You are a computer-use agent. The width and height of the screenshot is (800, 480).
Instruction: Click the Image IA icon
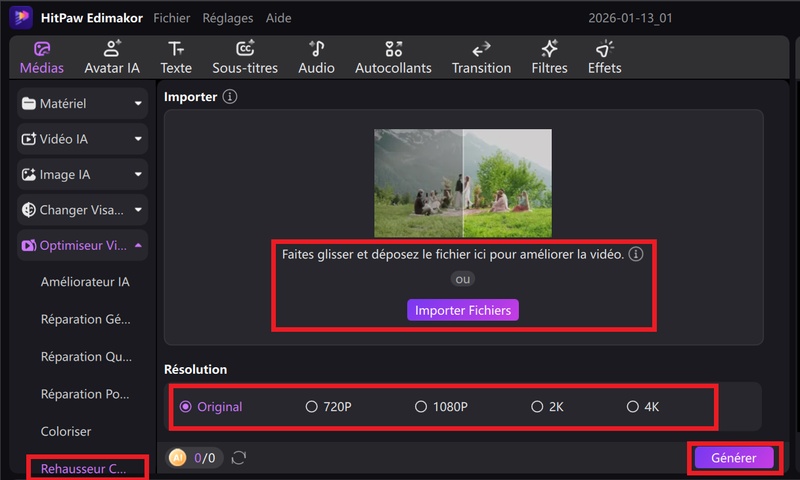pos(29,174)
